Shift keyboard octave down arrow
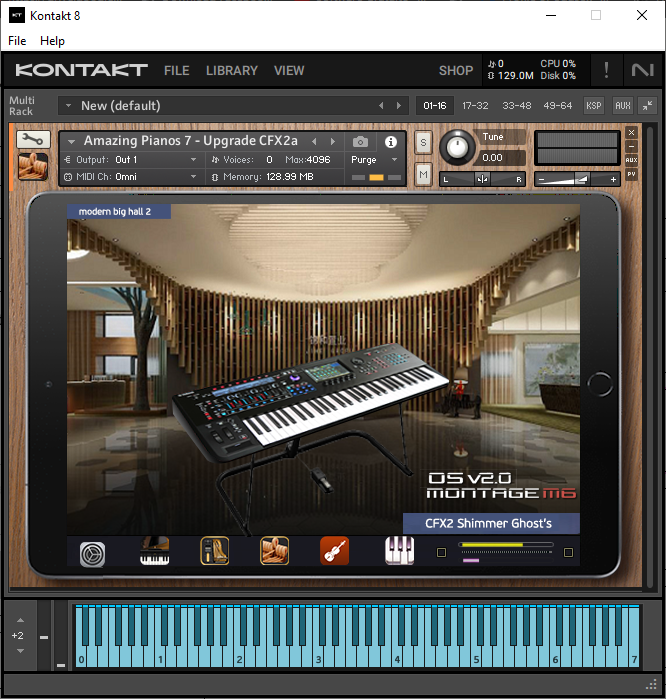The width and height of the screenshot is (666, 699). click(x=20, y=651)
